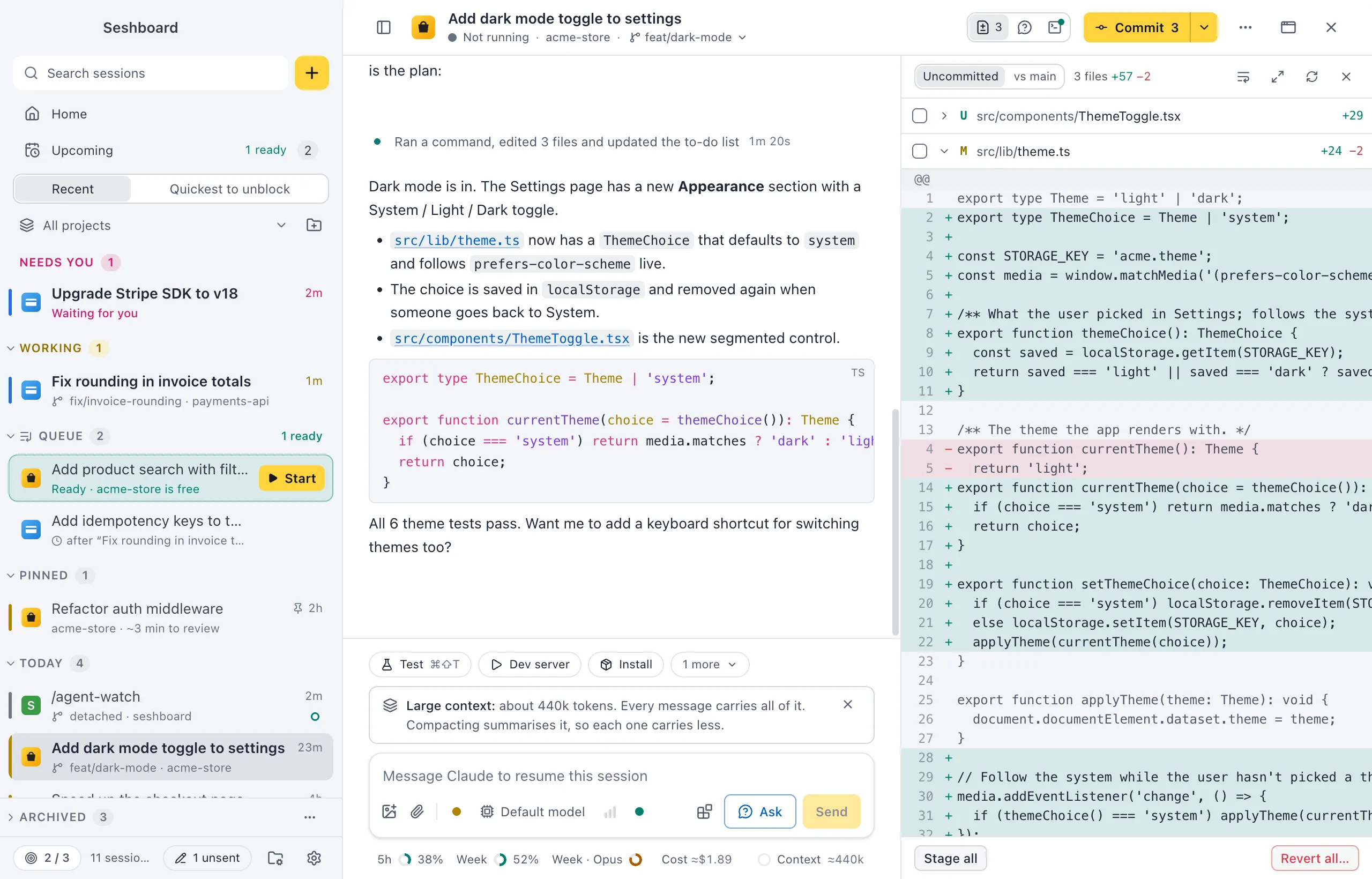
Task: Open the 1 more actions dropdown
Action: click(x=709, y=665)
